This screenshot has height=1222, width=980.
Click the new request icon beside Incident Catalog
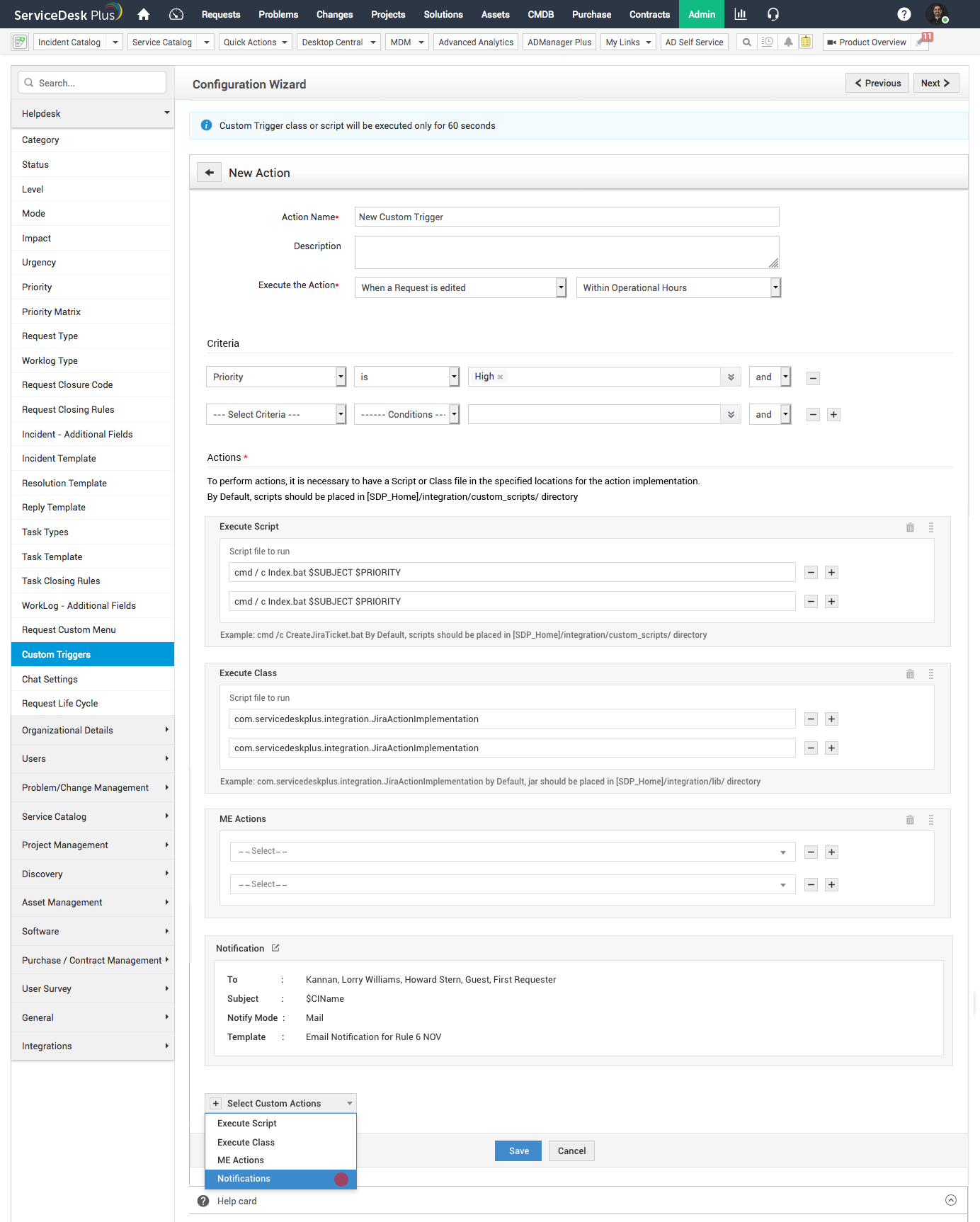pos(20,42)
